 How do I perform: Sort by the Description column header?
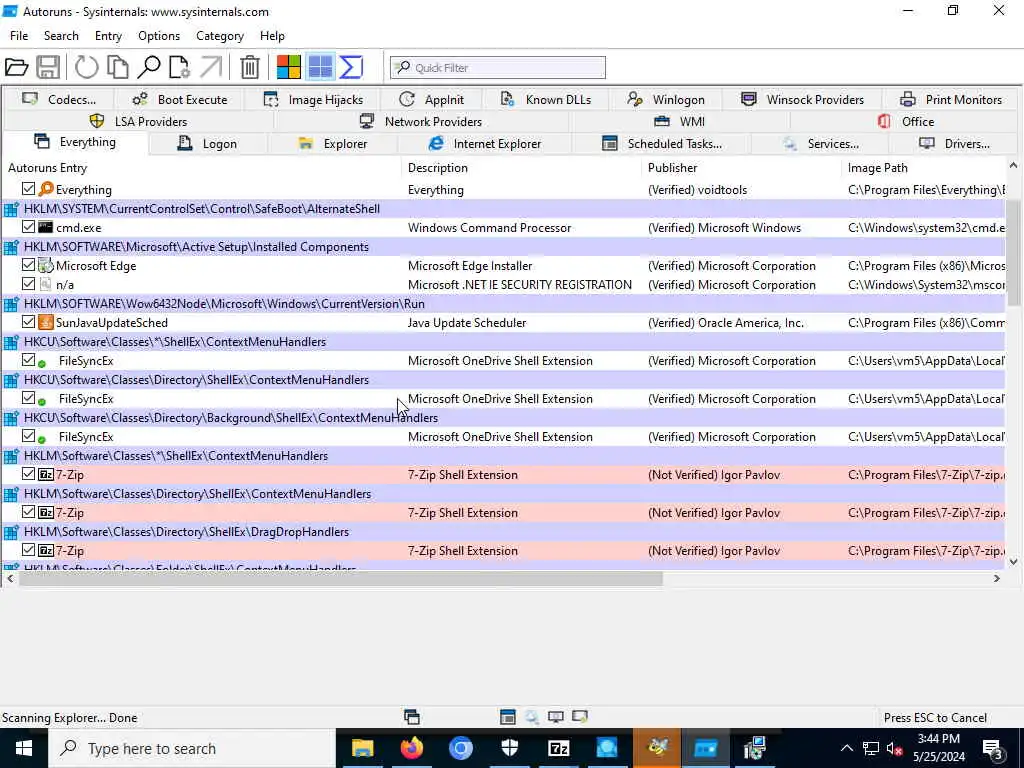coord(521,168)
